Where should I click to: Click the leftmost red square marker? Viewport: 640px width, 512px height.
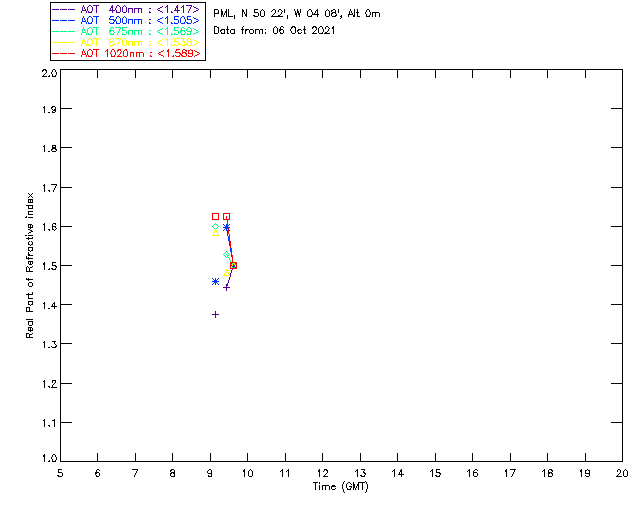216,216
